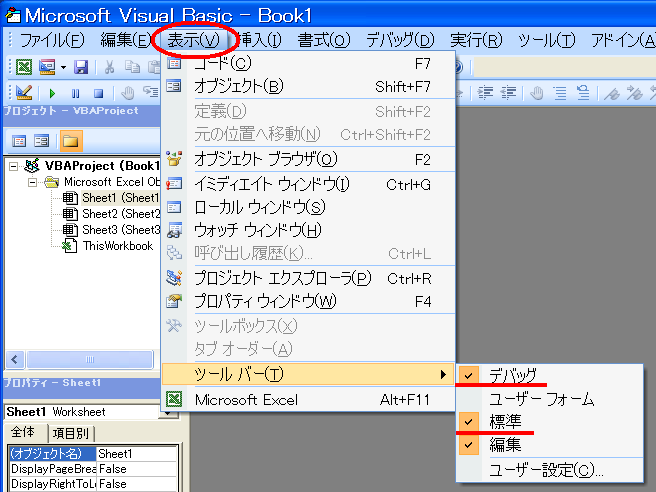Click the Toggle Bookmark icon
The height and width of the screenshot is (492, 656).
[612, 93]
